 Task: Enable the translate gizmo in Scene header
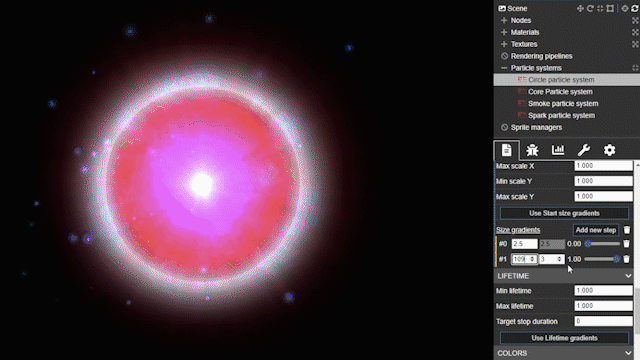[x=580, y=8]
